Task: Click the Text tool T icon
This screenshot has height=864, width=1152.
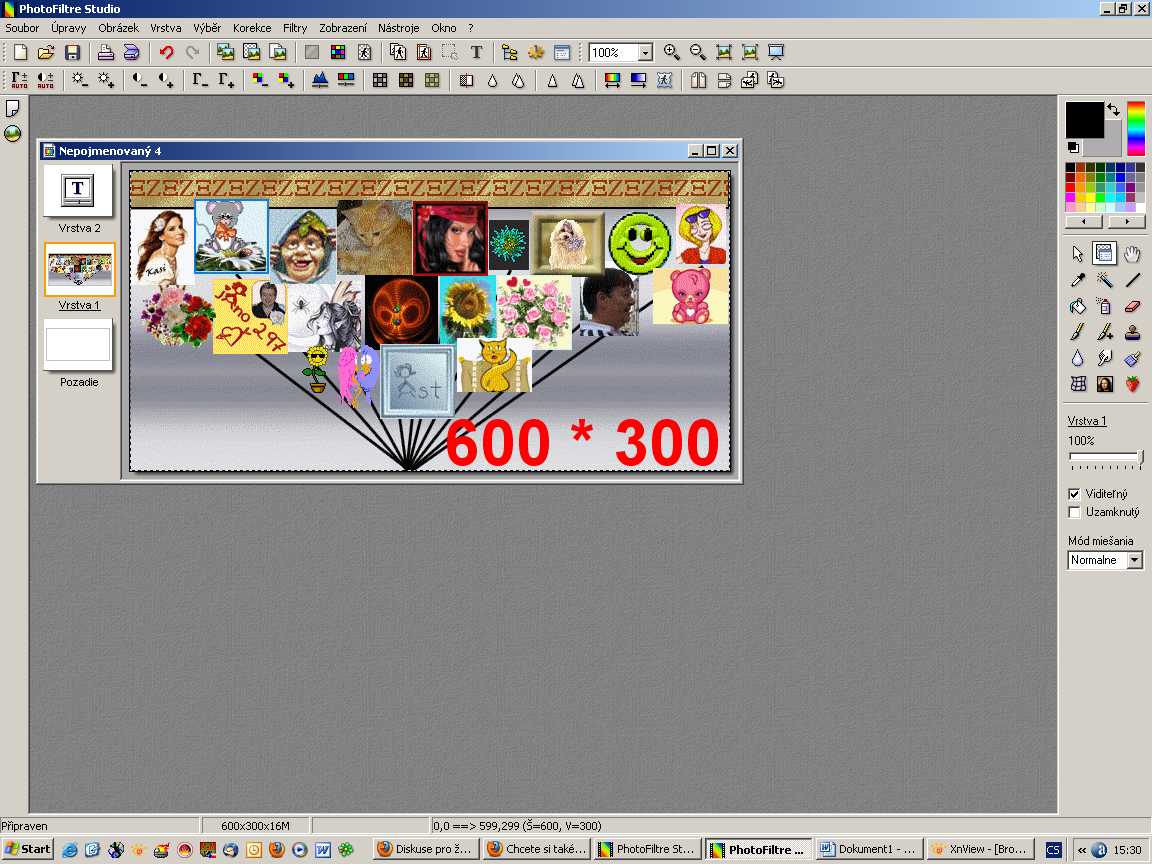Action: [476, 52]
